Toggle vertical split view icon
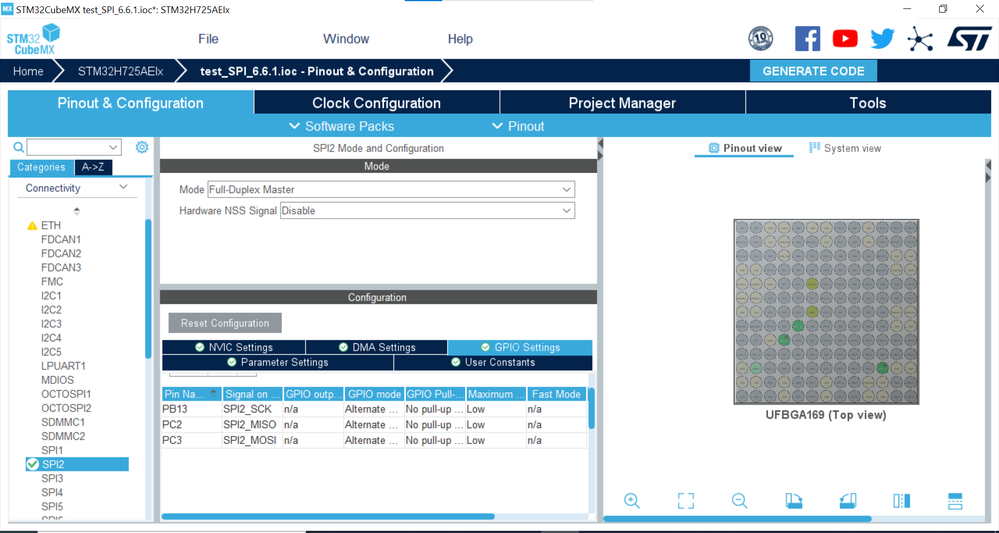This screenshot has width=999, height=533. pos(902,501)
